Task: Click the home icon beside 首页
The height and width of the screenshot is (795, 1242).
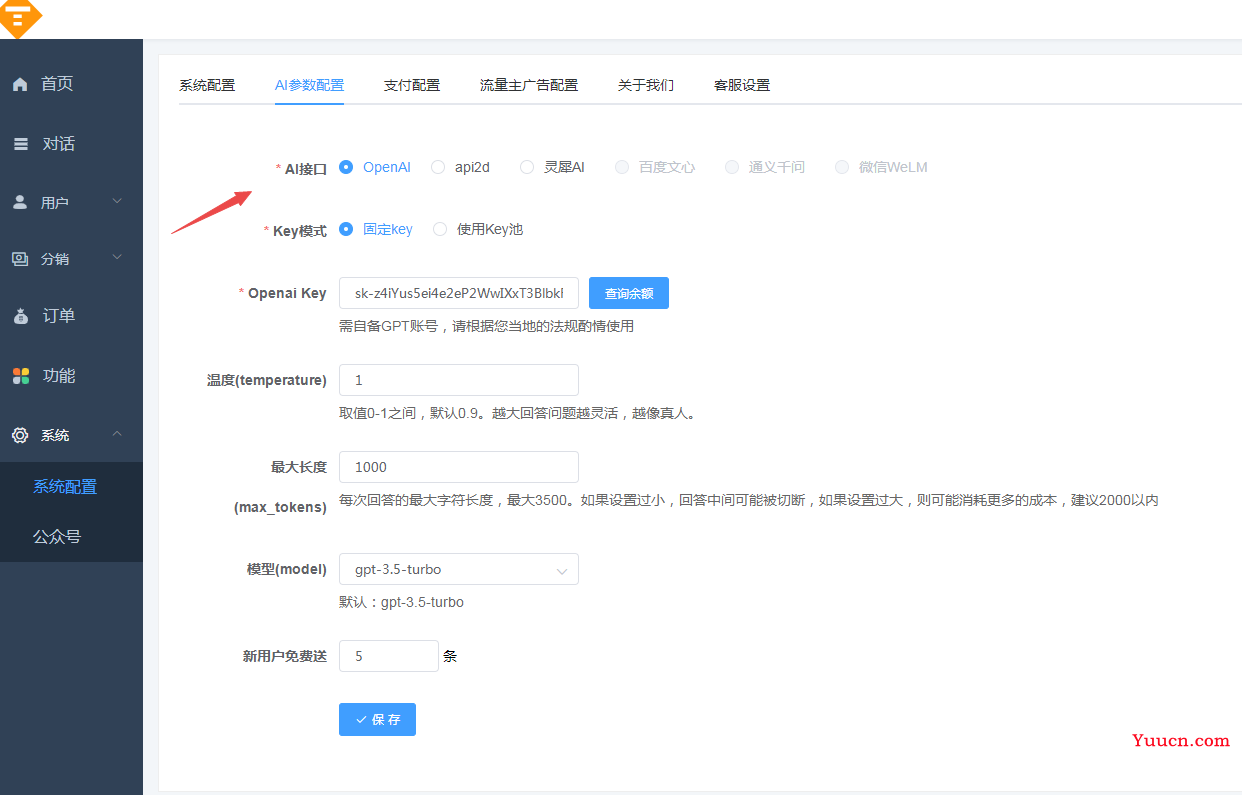Action: click(20, 85)
